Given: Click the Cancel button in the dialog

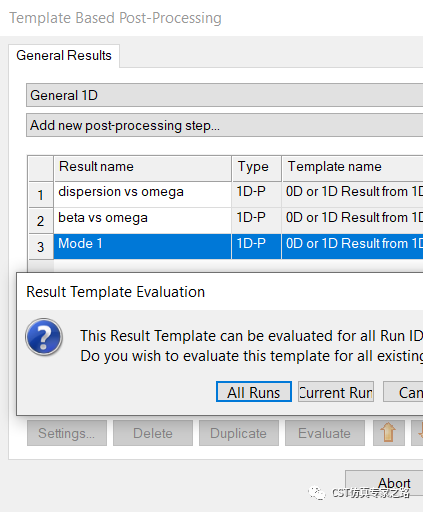Looking at the screenshot, I should coord(403,392).
